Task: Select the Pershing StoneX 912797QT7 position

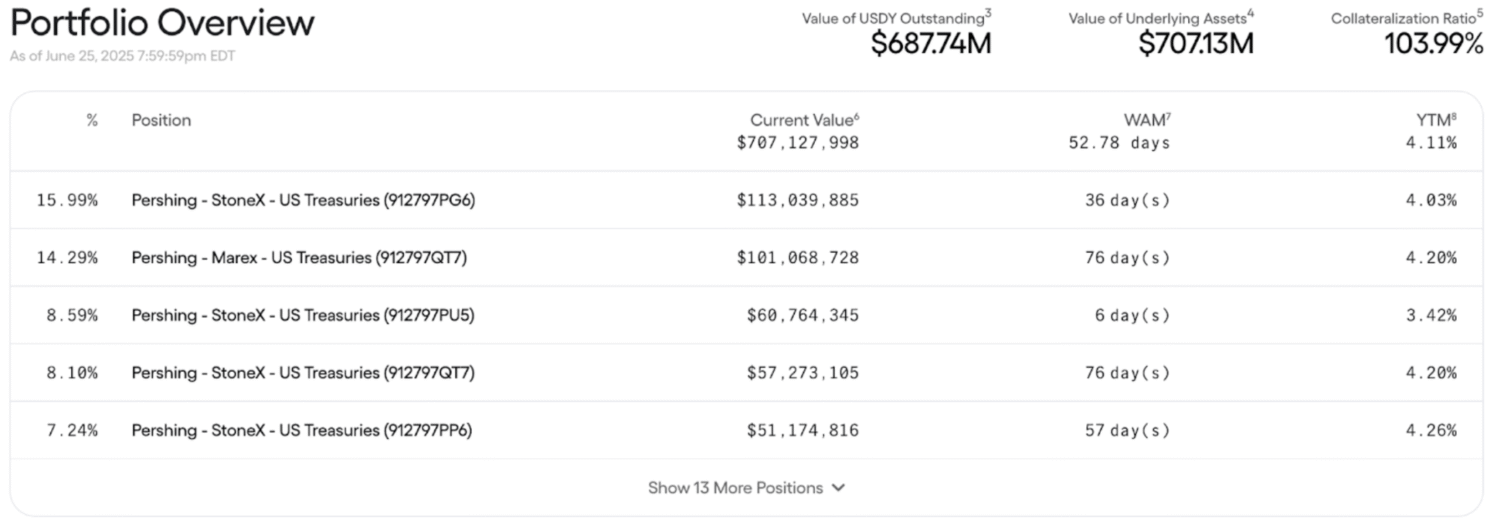Action: pyautogui.click(x=303, y=373)
